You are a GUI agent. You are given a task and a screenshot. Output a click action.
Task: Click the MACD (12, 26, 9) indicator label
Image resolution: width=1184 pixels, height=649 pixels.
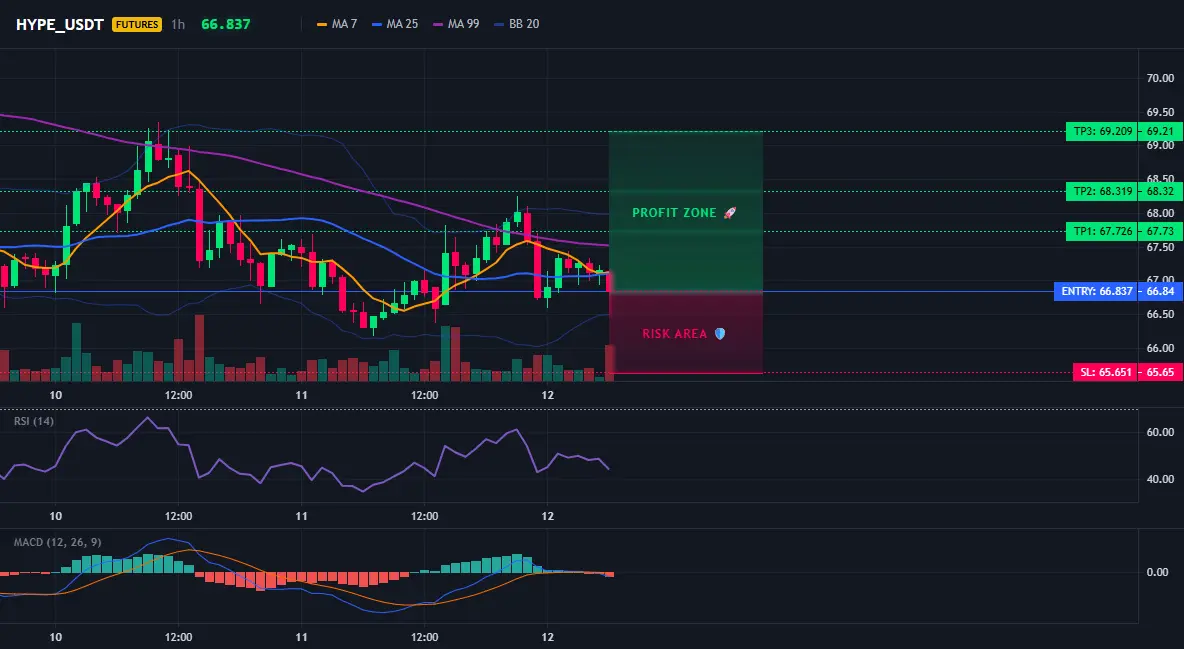click(57, 542)
